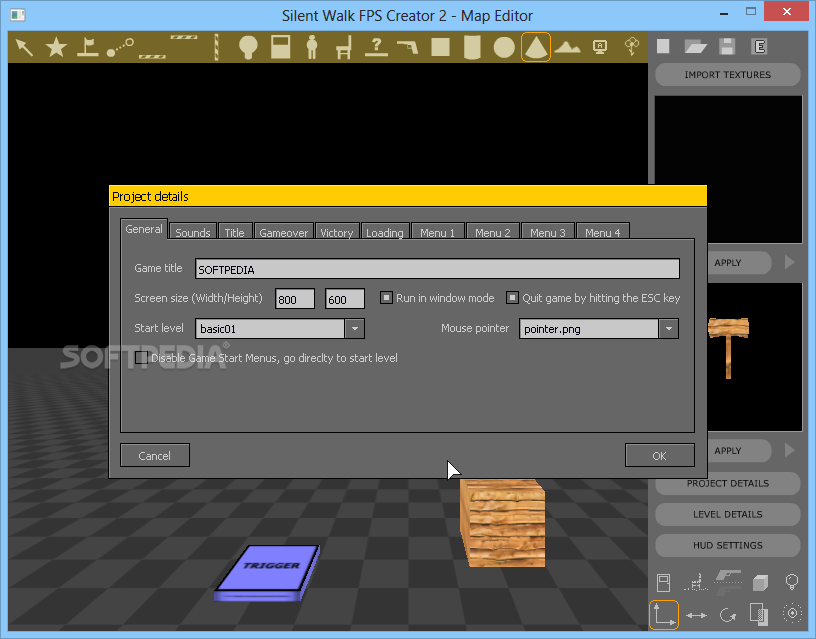
Task: Select the arrow pointer tool
Action: click(24, 47)
